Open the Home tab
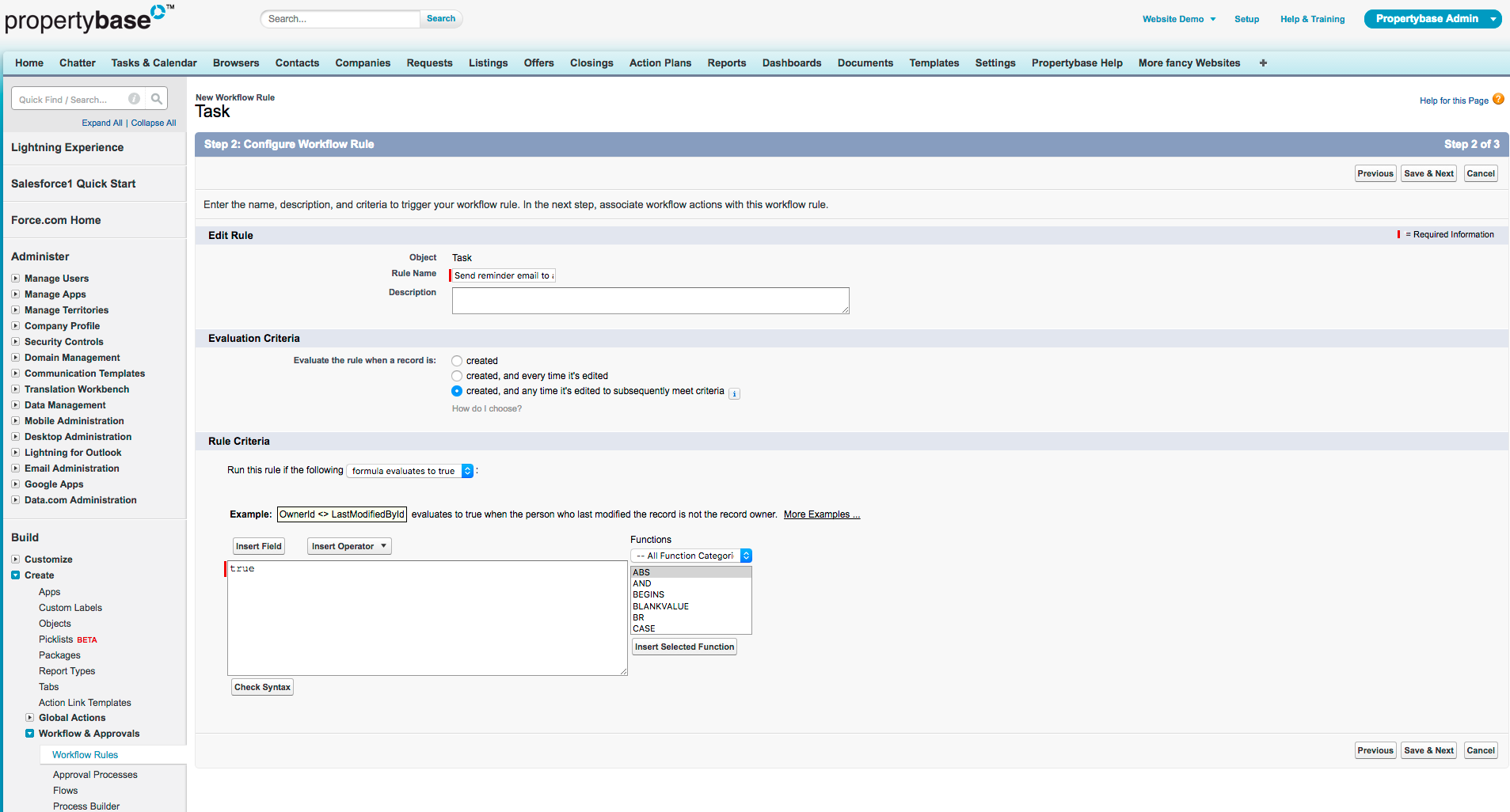This screenshot has width=1510, height=812. click(x=29, y=63)
